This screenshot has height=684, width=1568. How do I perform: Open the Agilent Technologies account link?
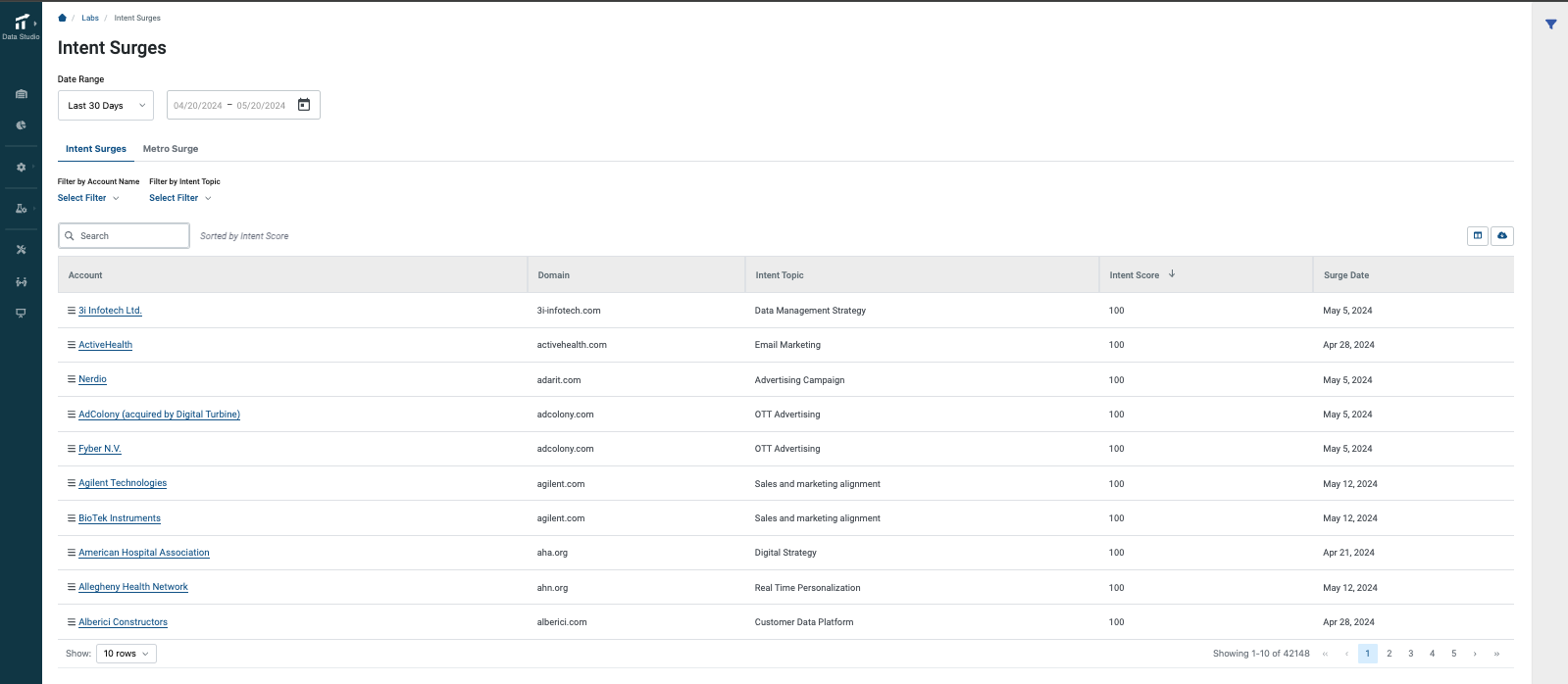tap(123, 483)
